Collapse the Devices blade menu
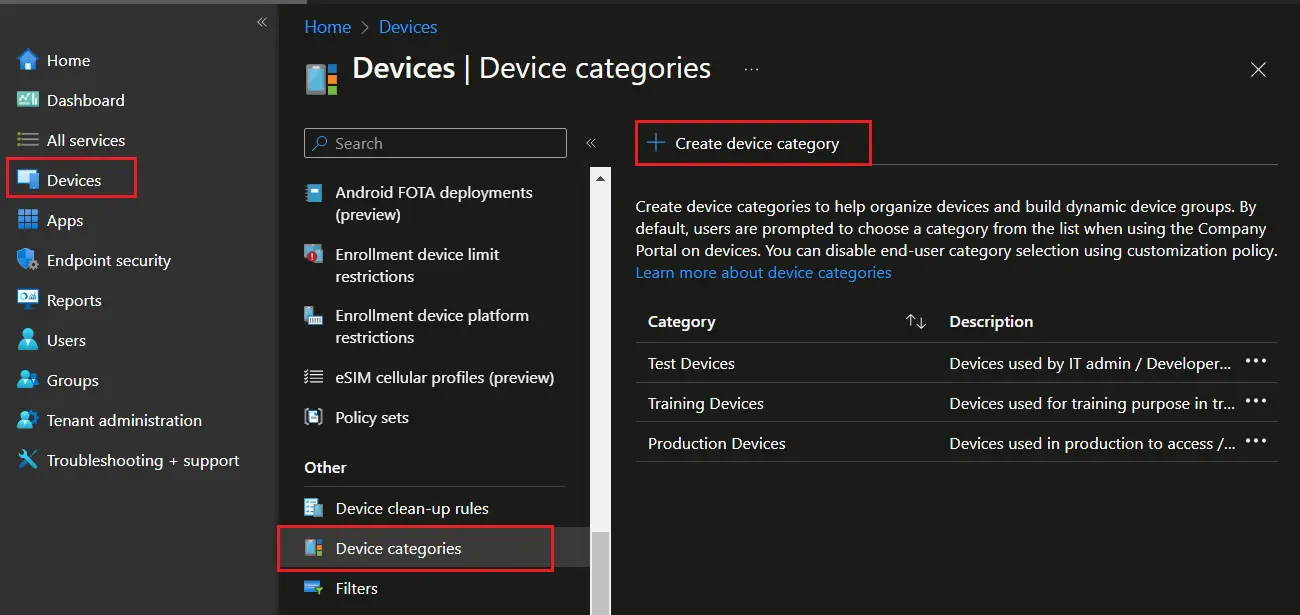Image resolution: width=1300 pixels, height=615 pixels. point(591,143)
